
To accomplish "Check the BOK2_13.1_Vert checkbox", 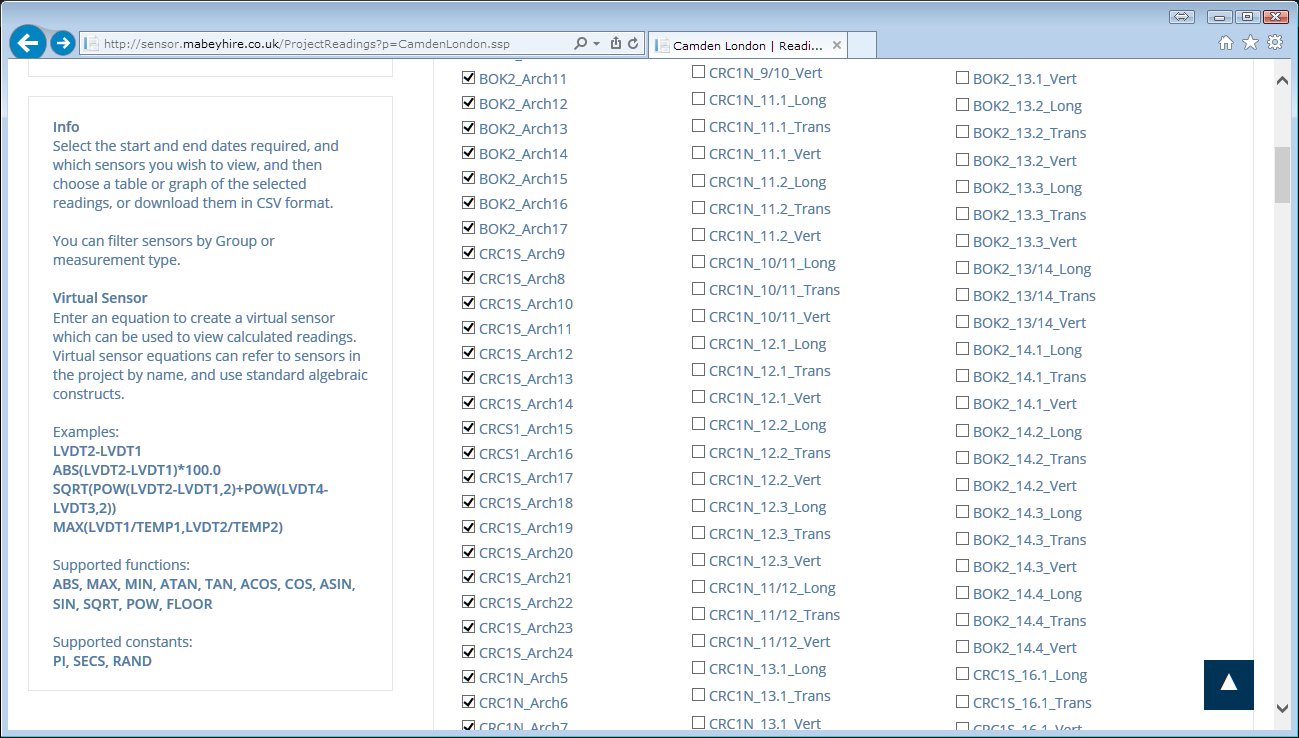I will point(962,77).
